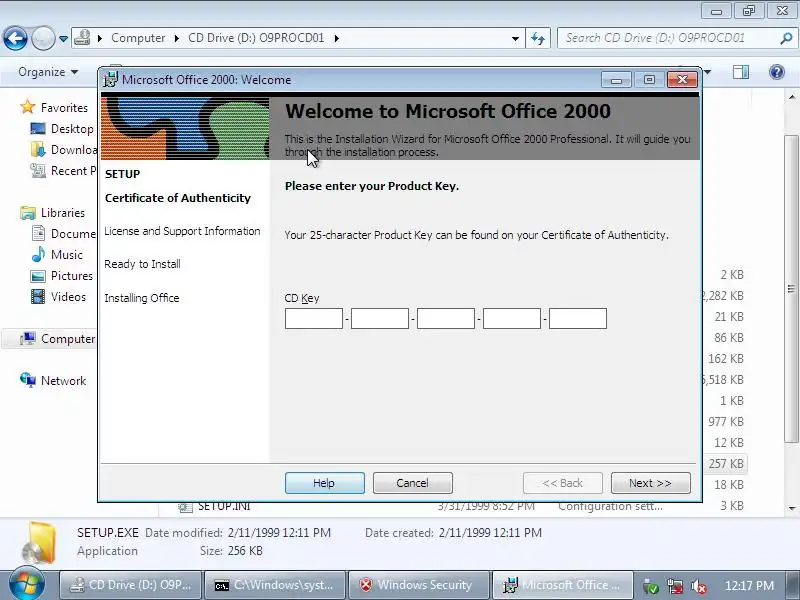Screen dimensions: 800x600
Task: Click the fifth CD Key field
Action: coord(578,318)
